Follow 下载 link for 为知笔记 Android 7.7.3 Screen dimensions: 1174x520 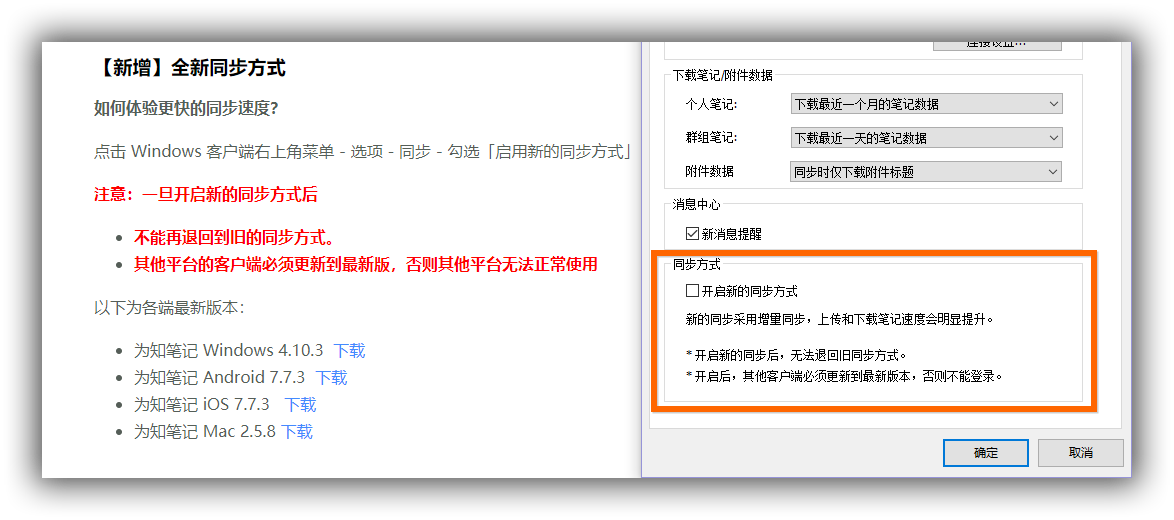point(331,378)
